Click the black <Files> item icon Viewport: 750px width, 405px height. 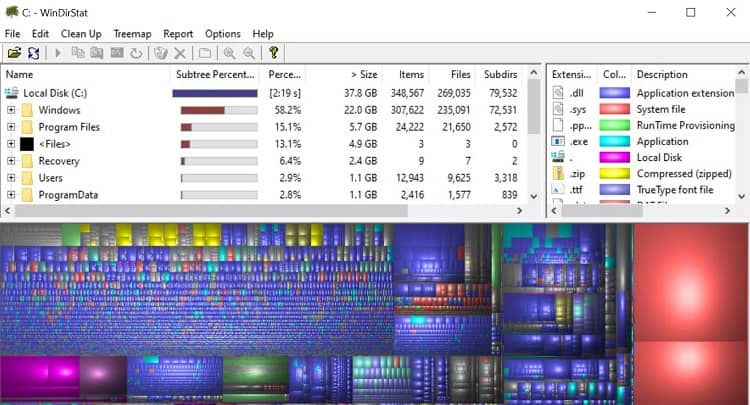point(27,144)
